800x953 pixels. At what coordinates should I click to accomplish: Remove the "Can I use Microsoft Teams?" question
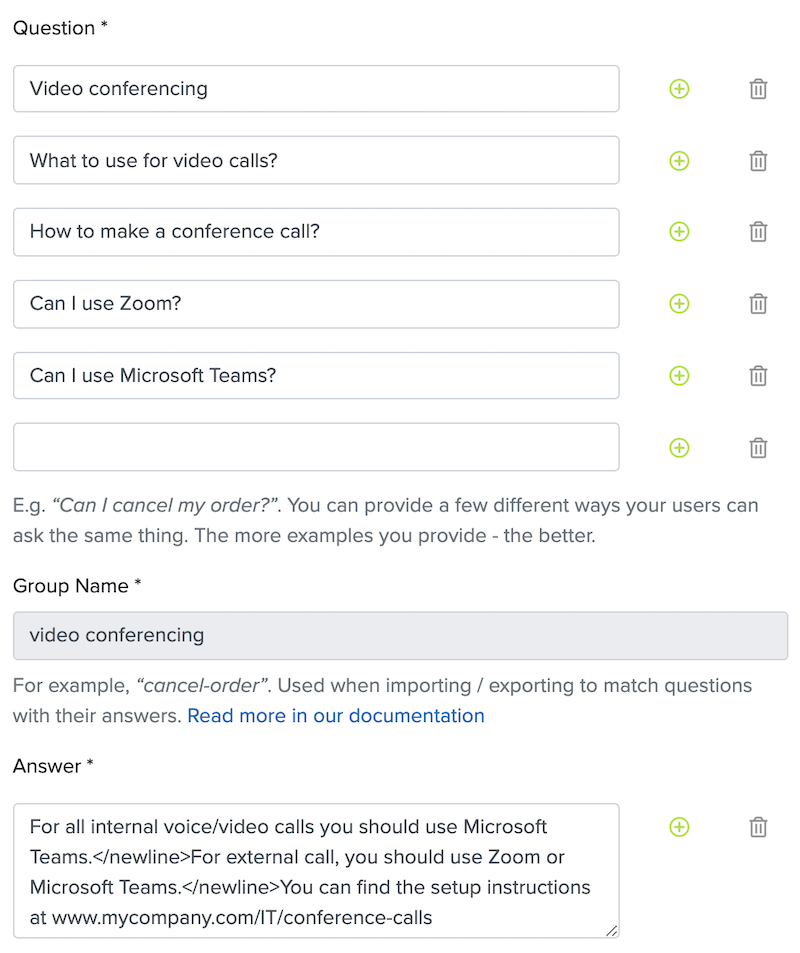[x=758, y=376]
